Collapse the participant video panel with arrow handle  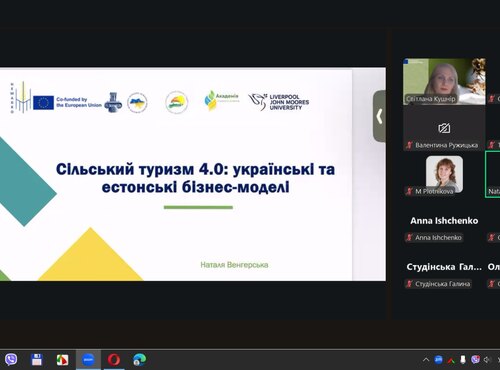[379, 116]
